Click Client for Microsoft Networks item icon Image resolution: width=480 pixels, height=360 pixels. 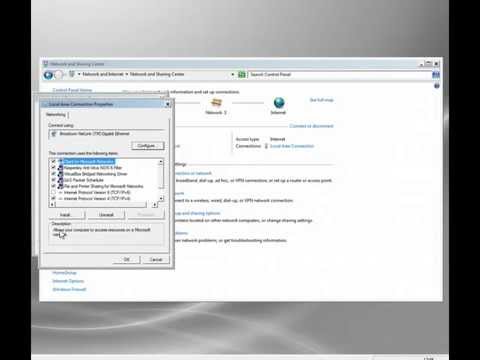[x=60, y=161]
